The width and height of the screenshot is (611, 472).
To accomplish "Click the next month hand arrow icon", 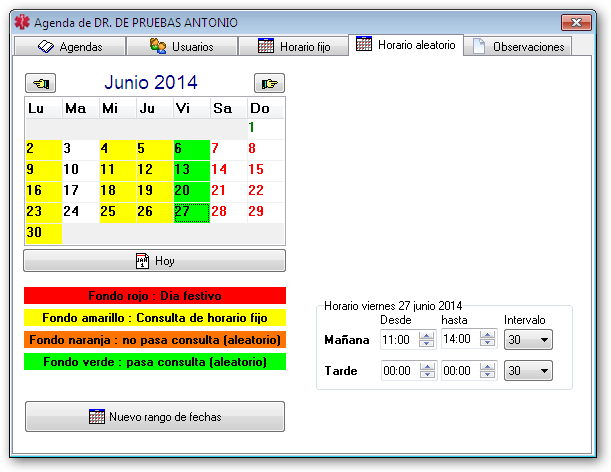I will pyautogui.click(x=268, y=83).
